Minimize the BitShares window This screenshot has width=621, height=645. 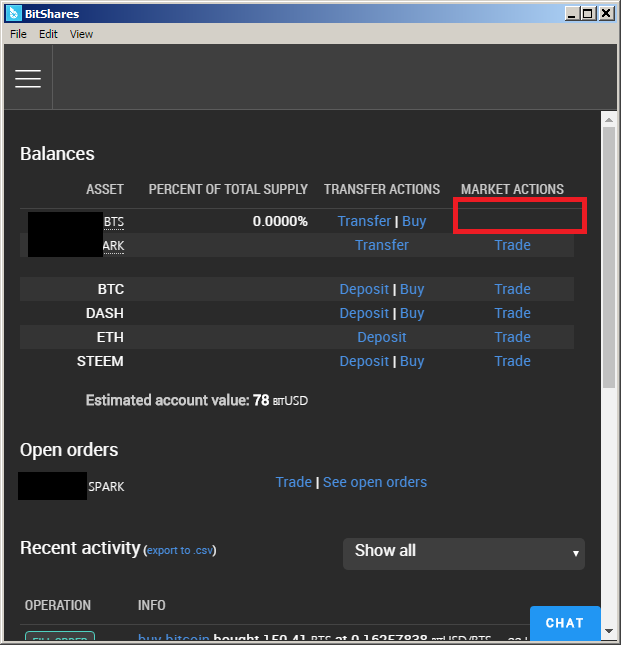(571, 14)
